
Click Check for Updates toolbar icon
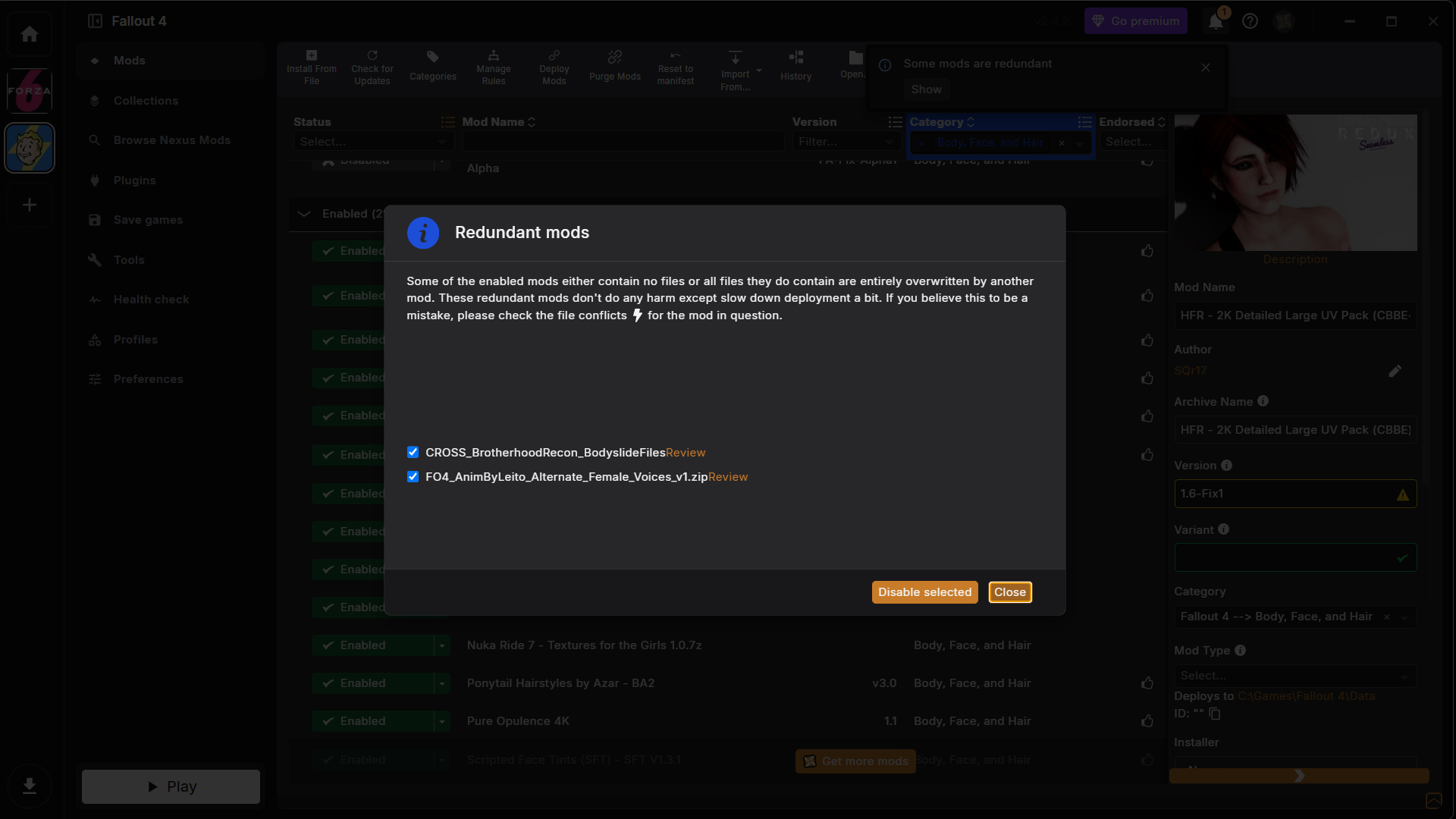pyautogui.click(x=372, y=67)
